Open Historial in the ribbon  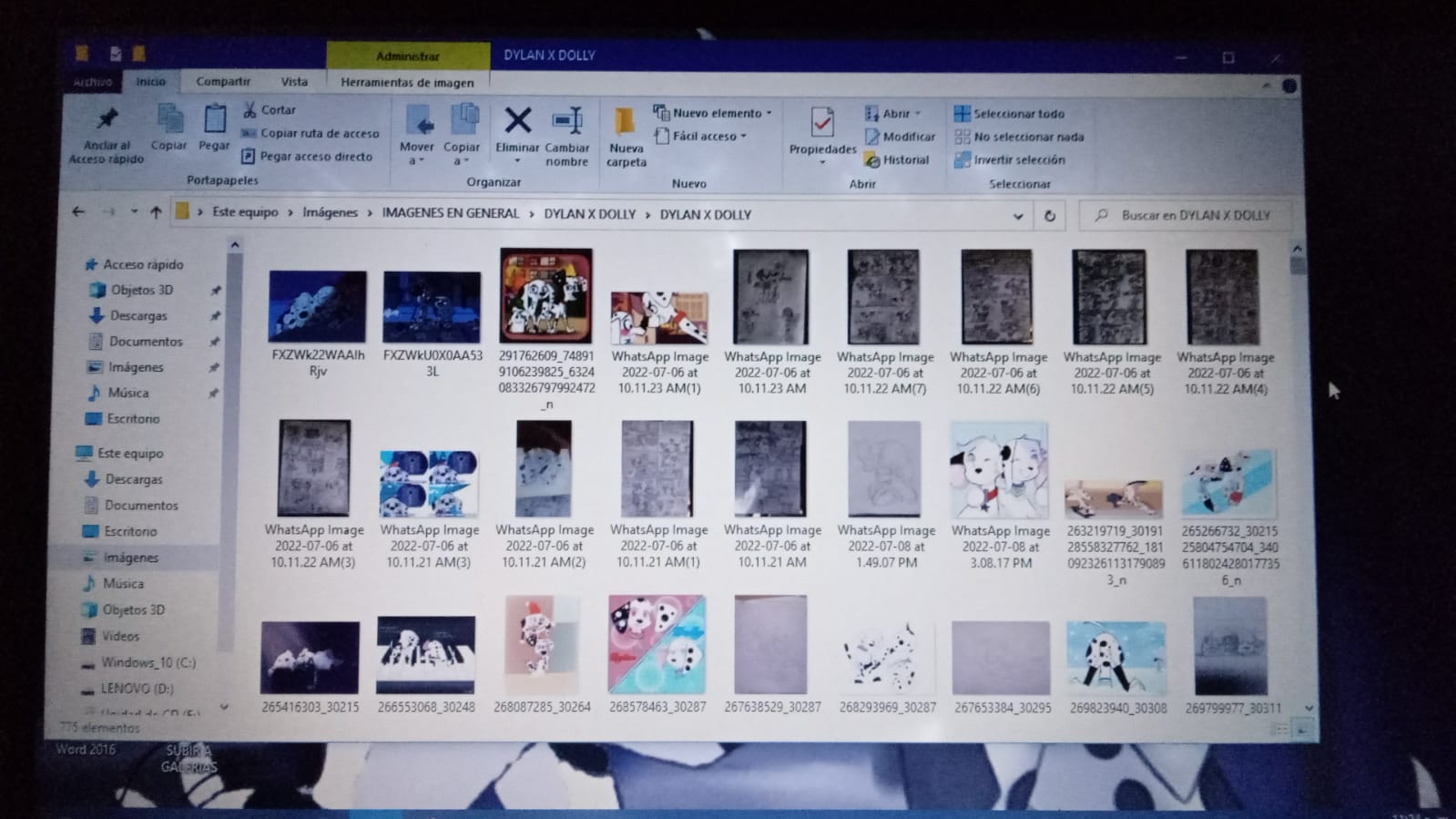point(897,160)
